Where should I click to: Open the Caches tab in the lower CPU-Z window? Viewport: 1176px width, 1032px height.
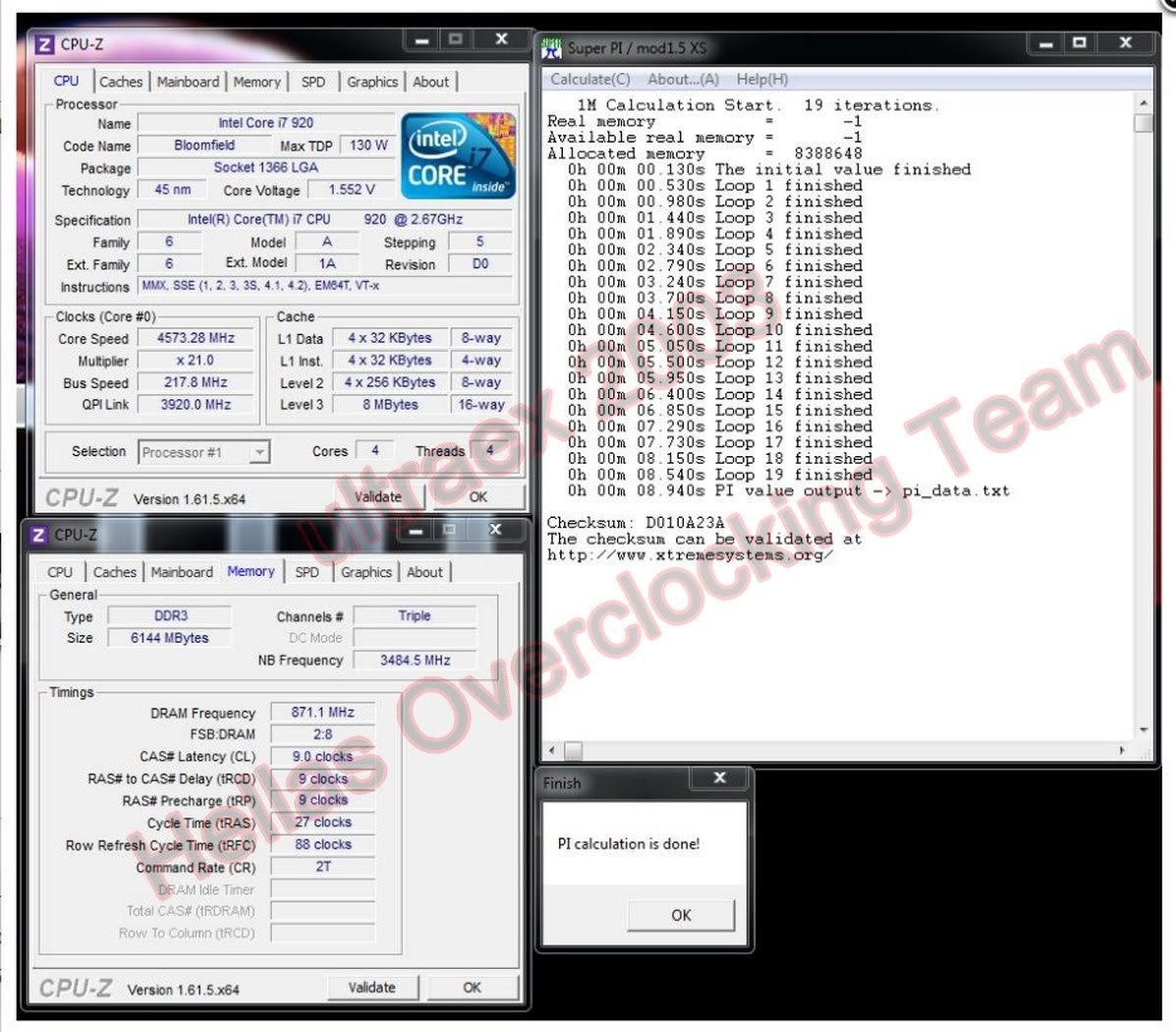pyautogui.click(x=115, y=572)
